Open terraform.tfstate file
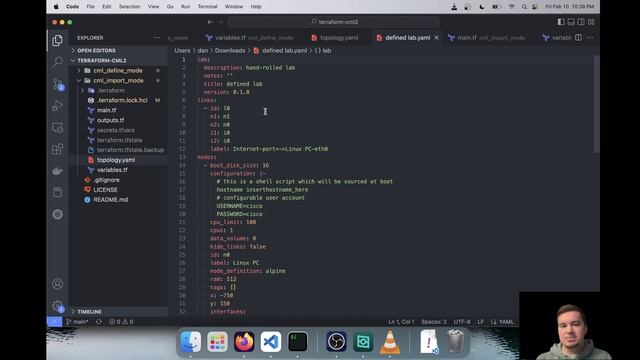 pyautogui.click(x=120, y=140)
